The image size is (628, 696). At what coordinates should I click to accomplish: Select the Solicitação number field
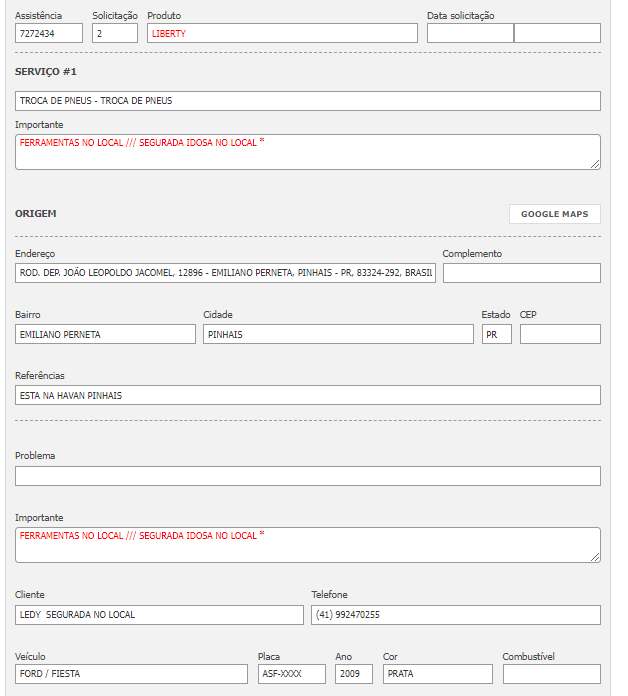point(114,33)
